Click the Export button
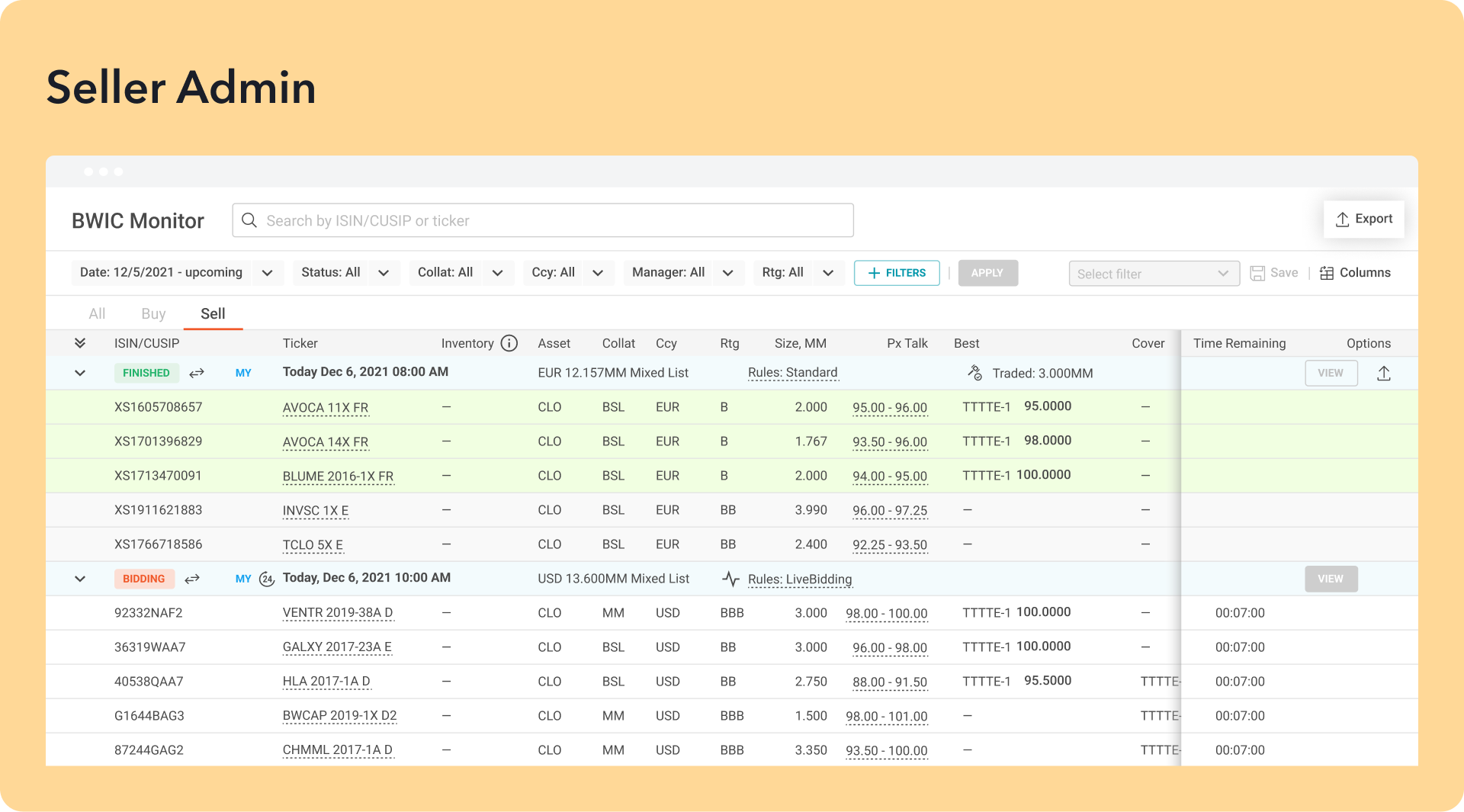The height and width of the screenshot is (812, 1464). (x=1363, y=220)
